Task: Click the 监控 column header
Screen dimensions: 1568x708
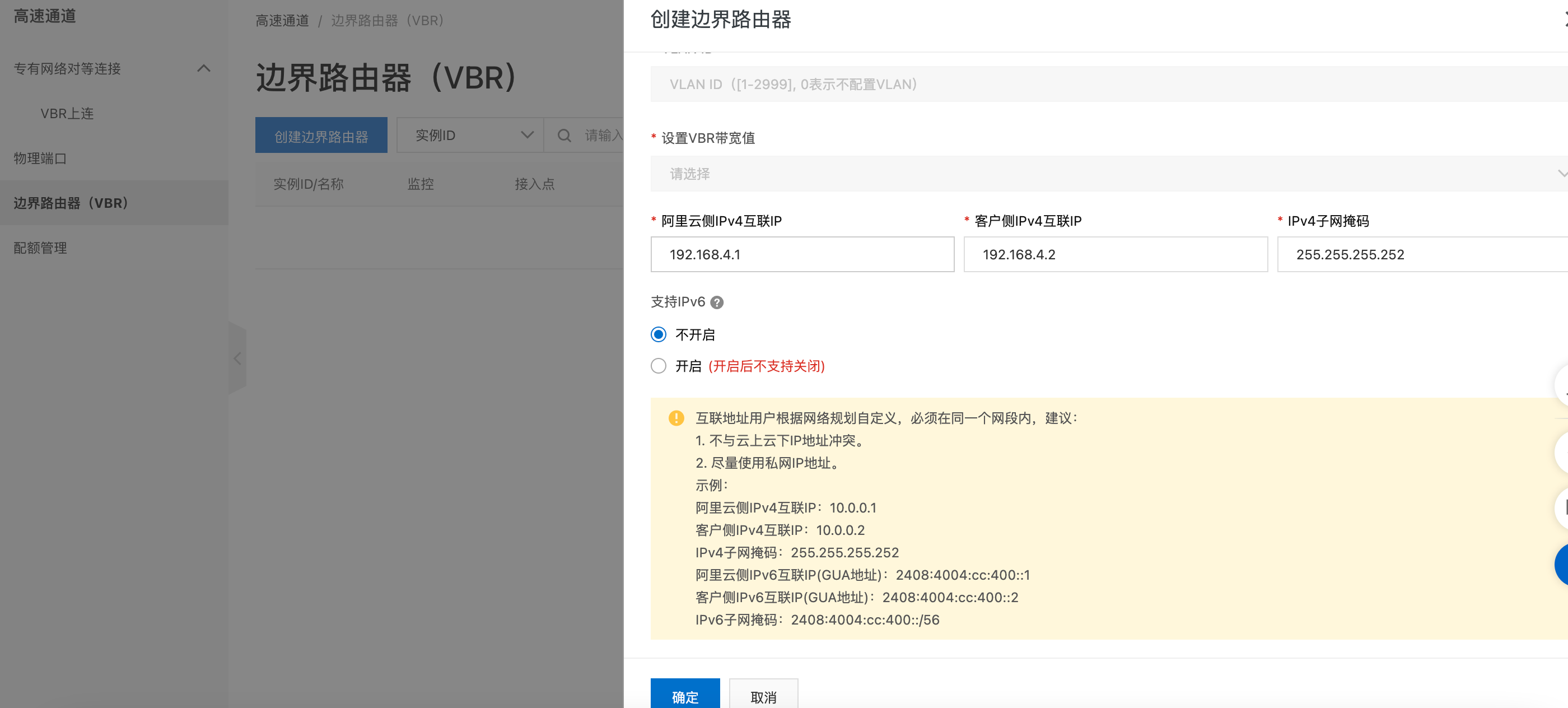Action: [x=421, y=184]
